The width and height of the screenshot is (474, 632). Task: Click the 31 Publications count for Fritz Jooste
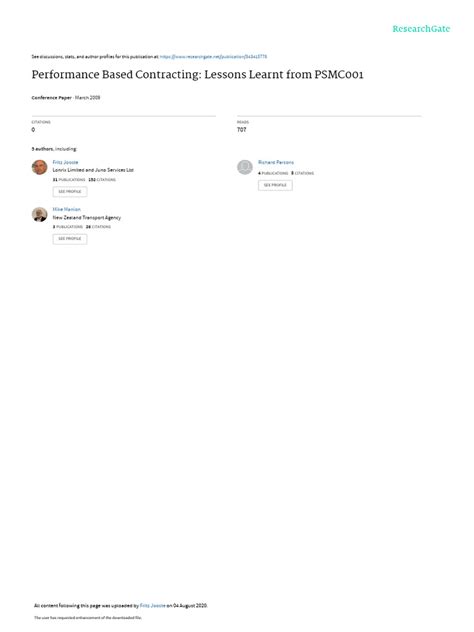(x=69, y=180)
